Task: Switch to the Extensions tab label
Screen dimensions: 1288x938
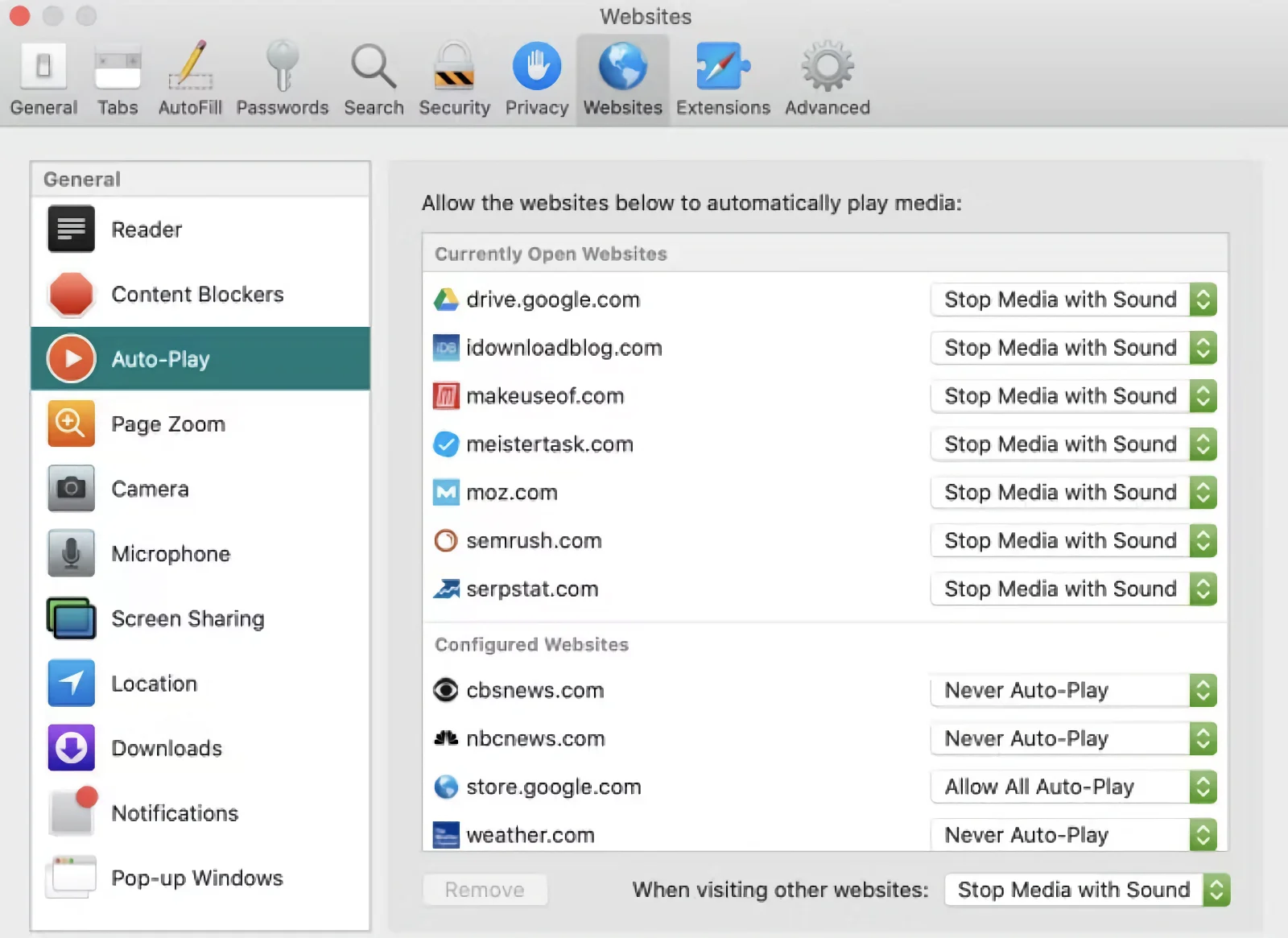Action: click(723, 108)
